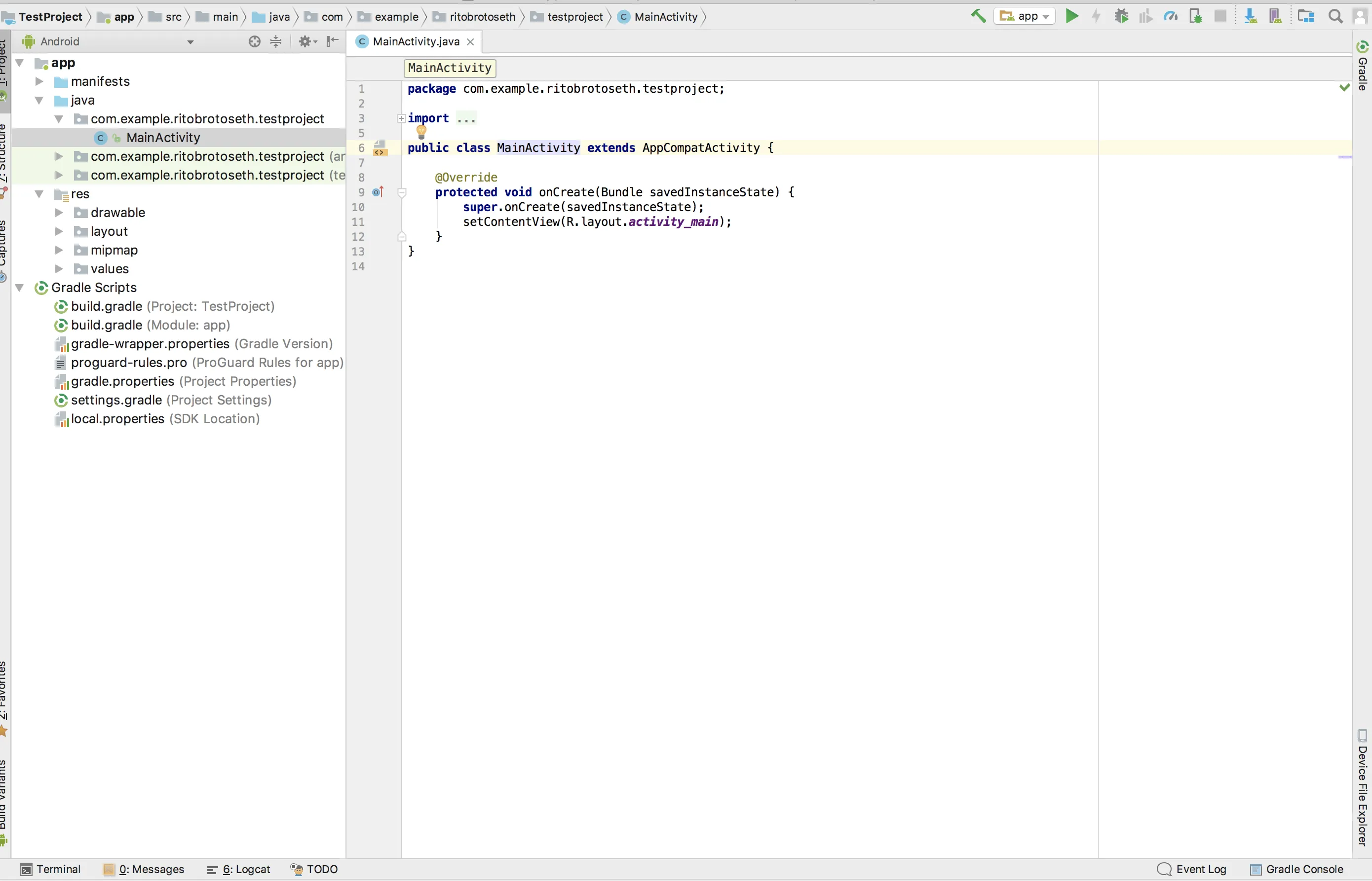The height and width of the screenshot is (881, 1372).
Task: Toggle fold marker for the onCreate method
Action: [x=402, y=193]
